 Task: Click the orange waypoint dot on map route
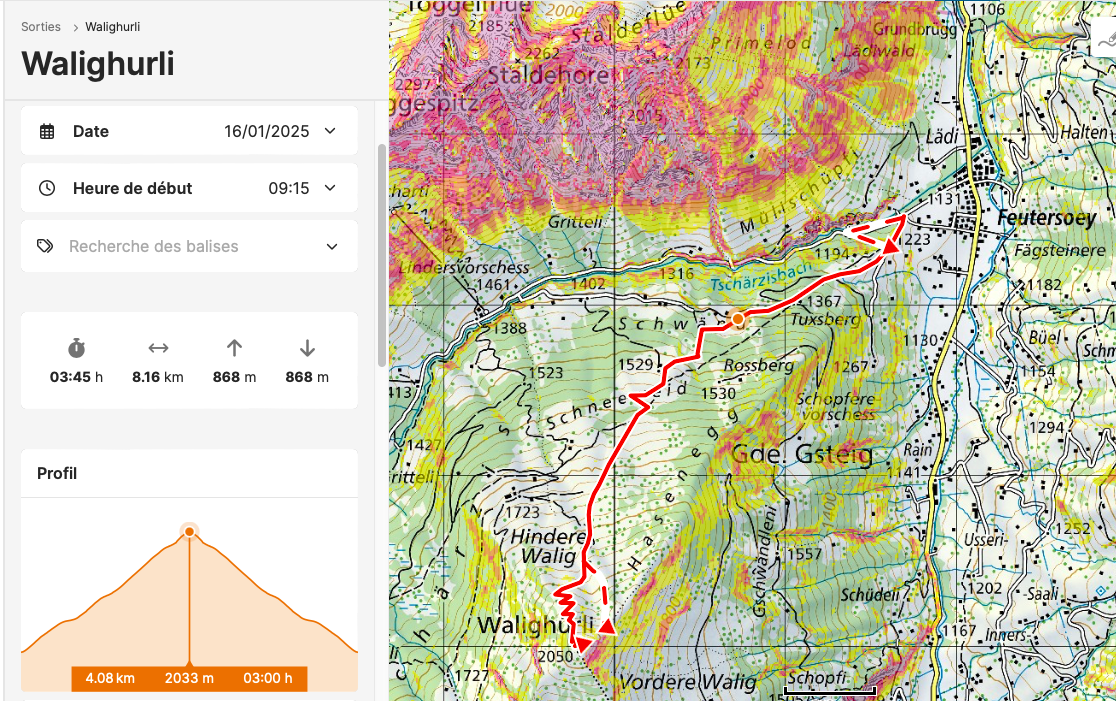tap(738, 319)
